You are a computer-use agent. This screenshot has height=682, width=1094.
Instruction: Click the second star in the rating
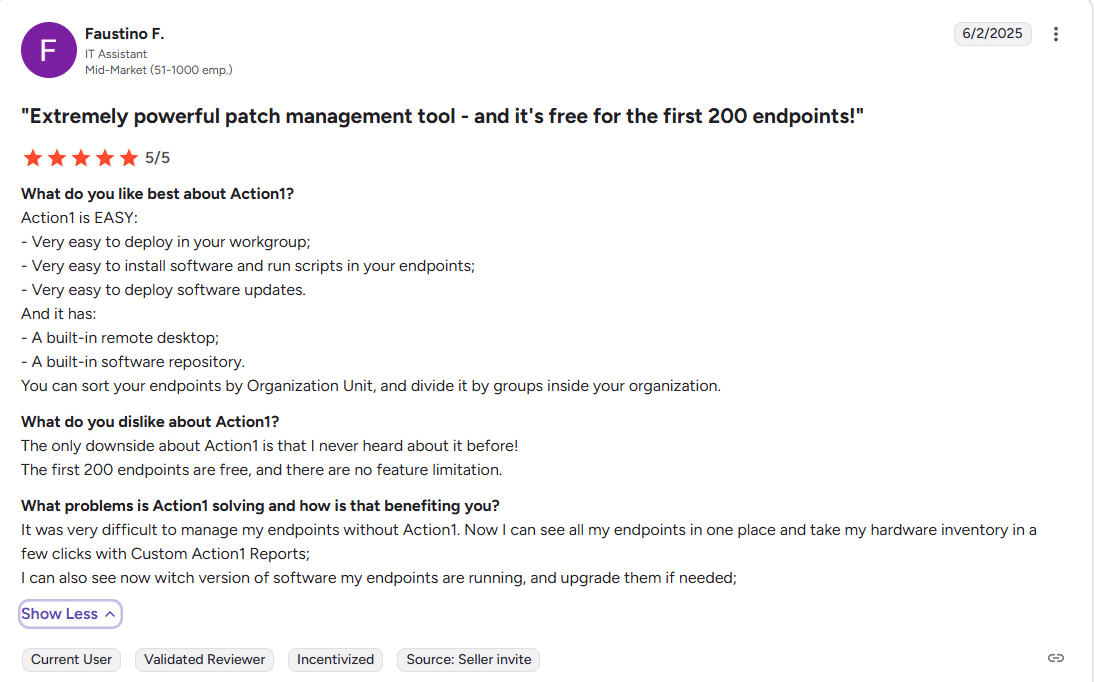(57, 158)
